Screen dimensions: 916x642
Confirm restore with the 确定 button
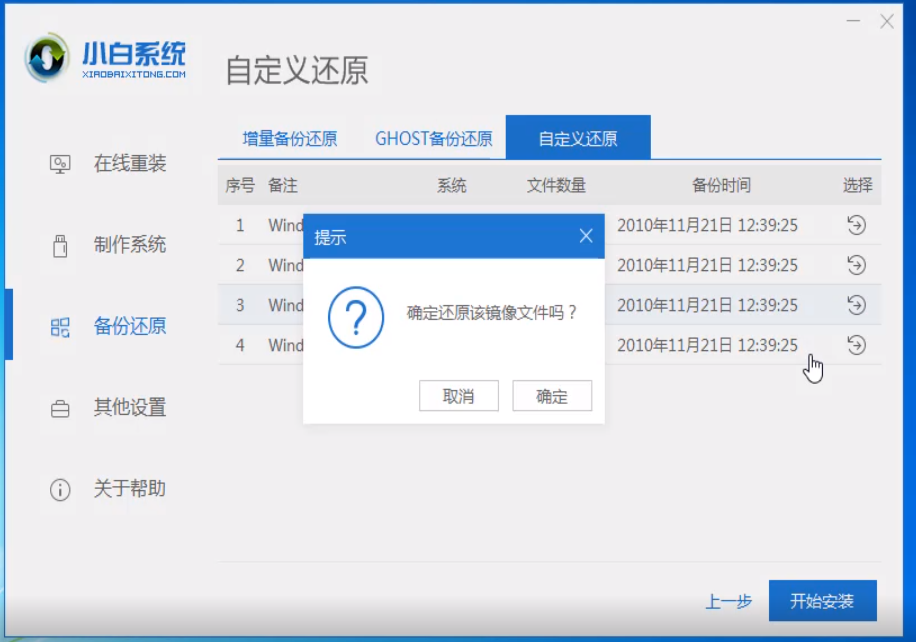coord(552,396)
